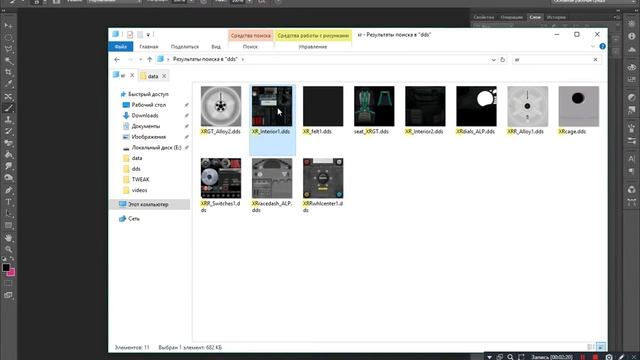
Task: Select the Rectangle shape tool in Photoshop
Action: (8, 225)
